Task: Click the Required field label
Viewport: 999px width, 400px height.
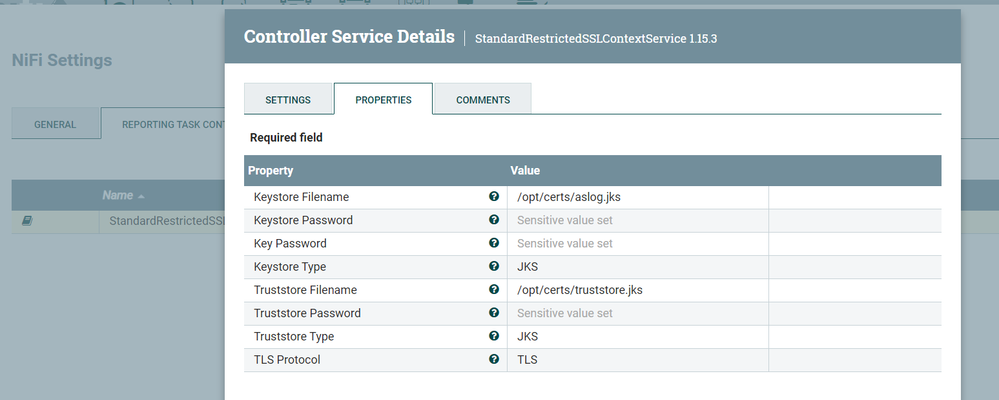Action: (x=286, y=138)
